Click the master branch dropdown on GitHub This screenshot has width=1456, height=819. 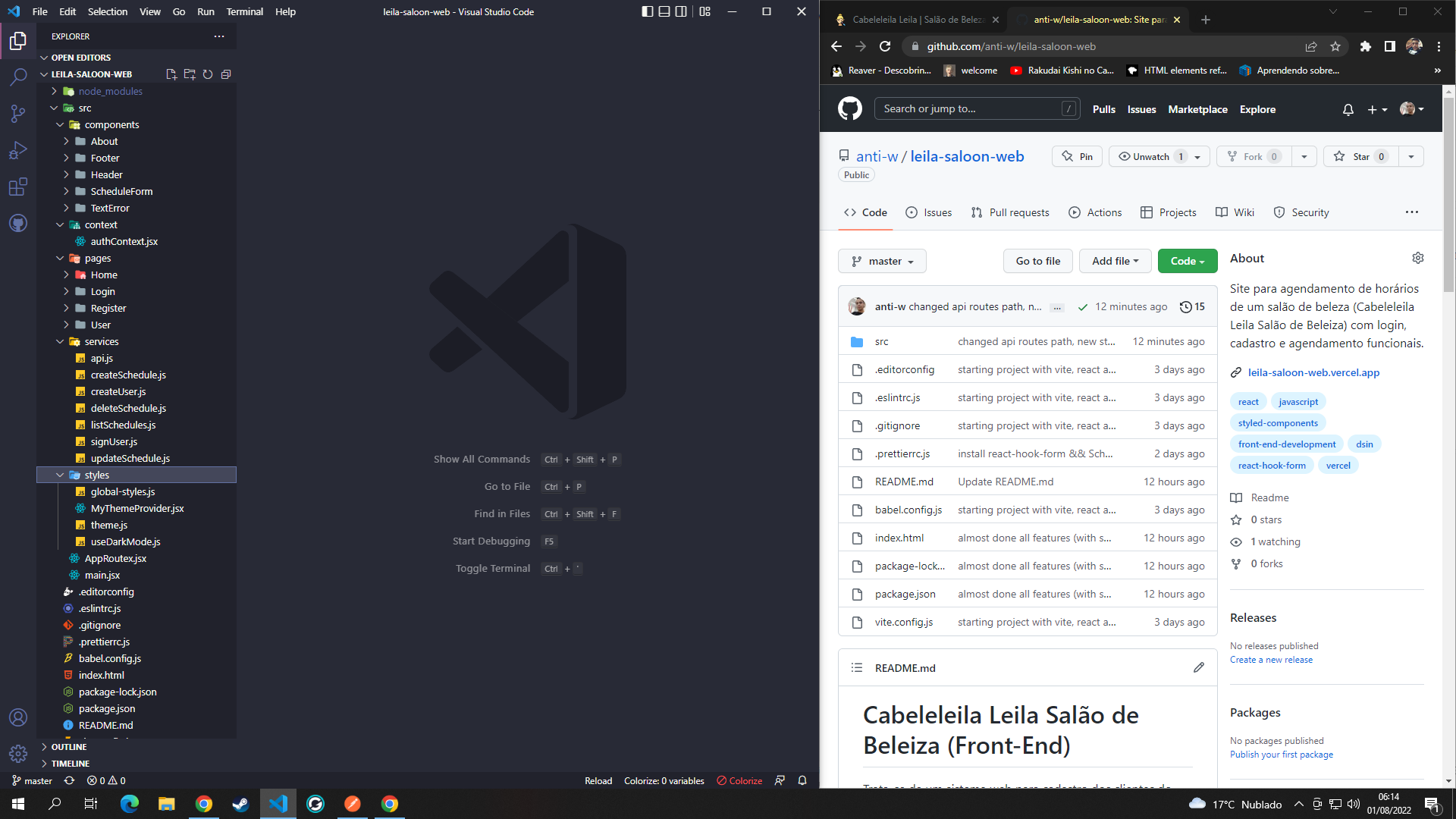click(x=881, y=261)
